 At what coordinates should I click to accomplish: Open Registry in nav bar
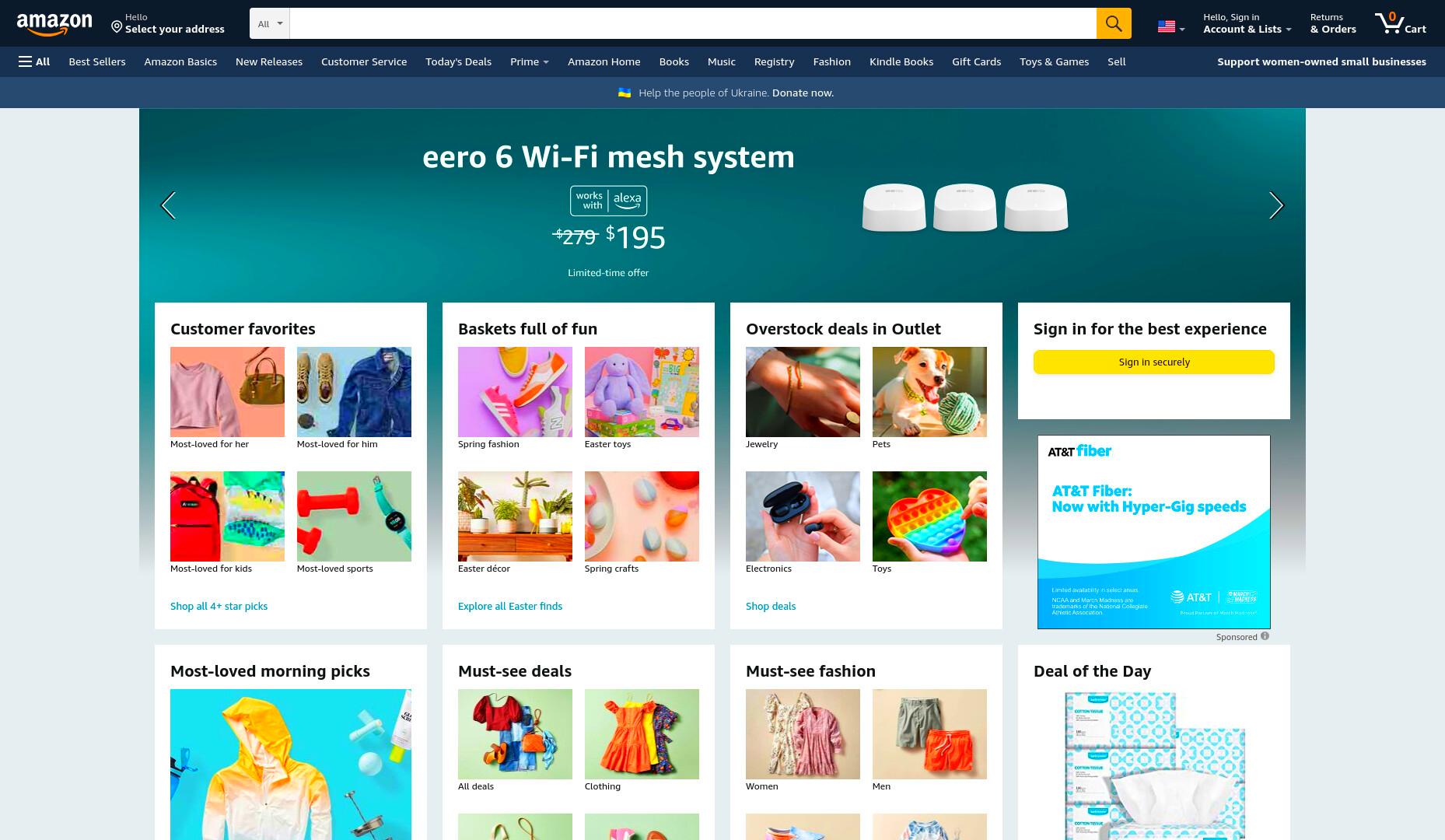(774, 61)
